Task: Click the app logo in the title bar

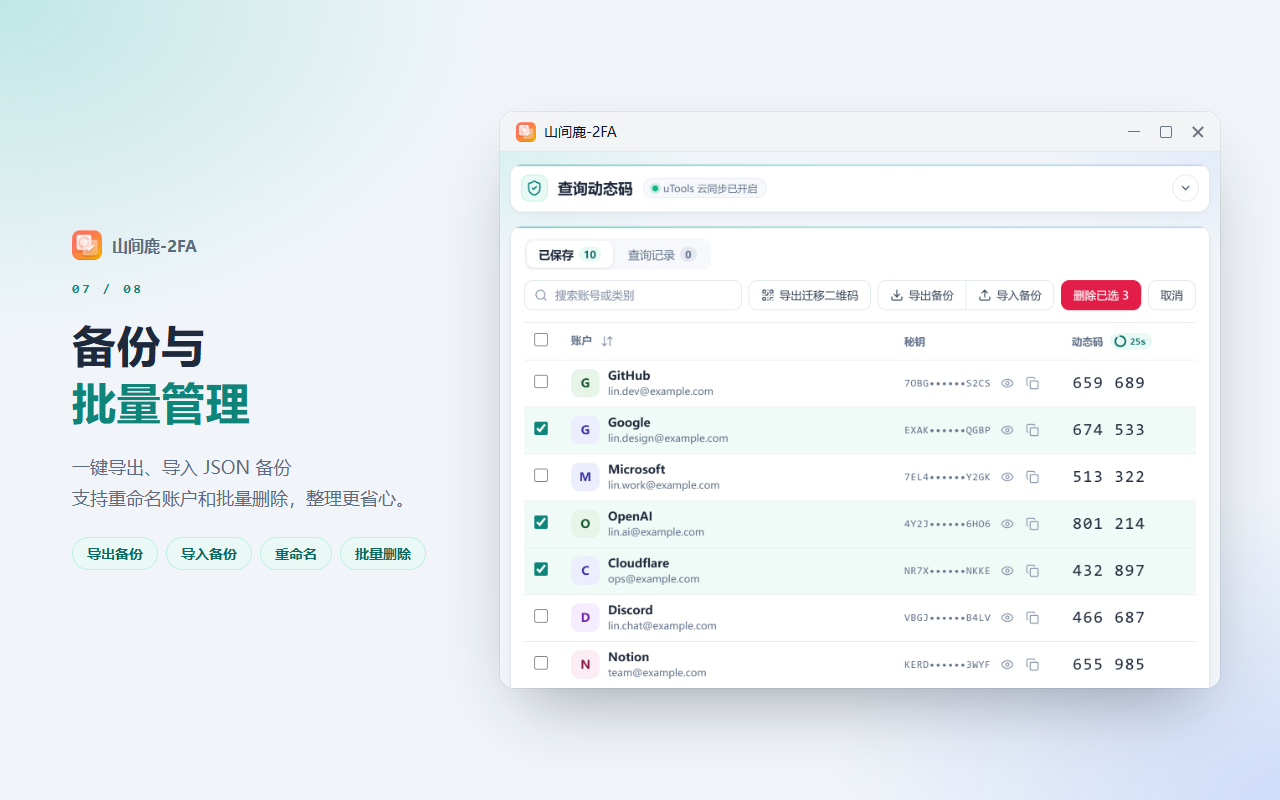Action: [526, 132]
